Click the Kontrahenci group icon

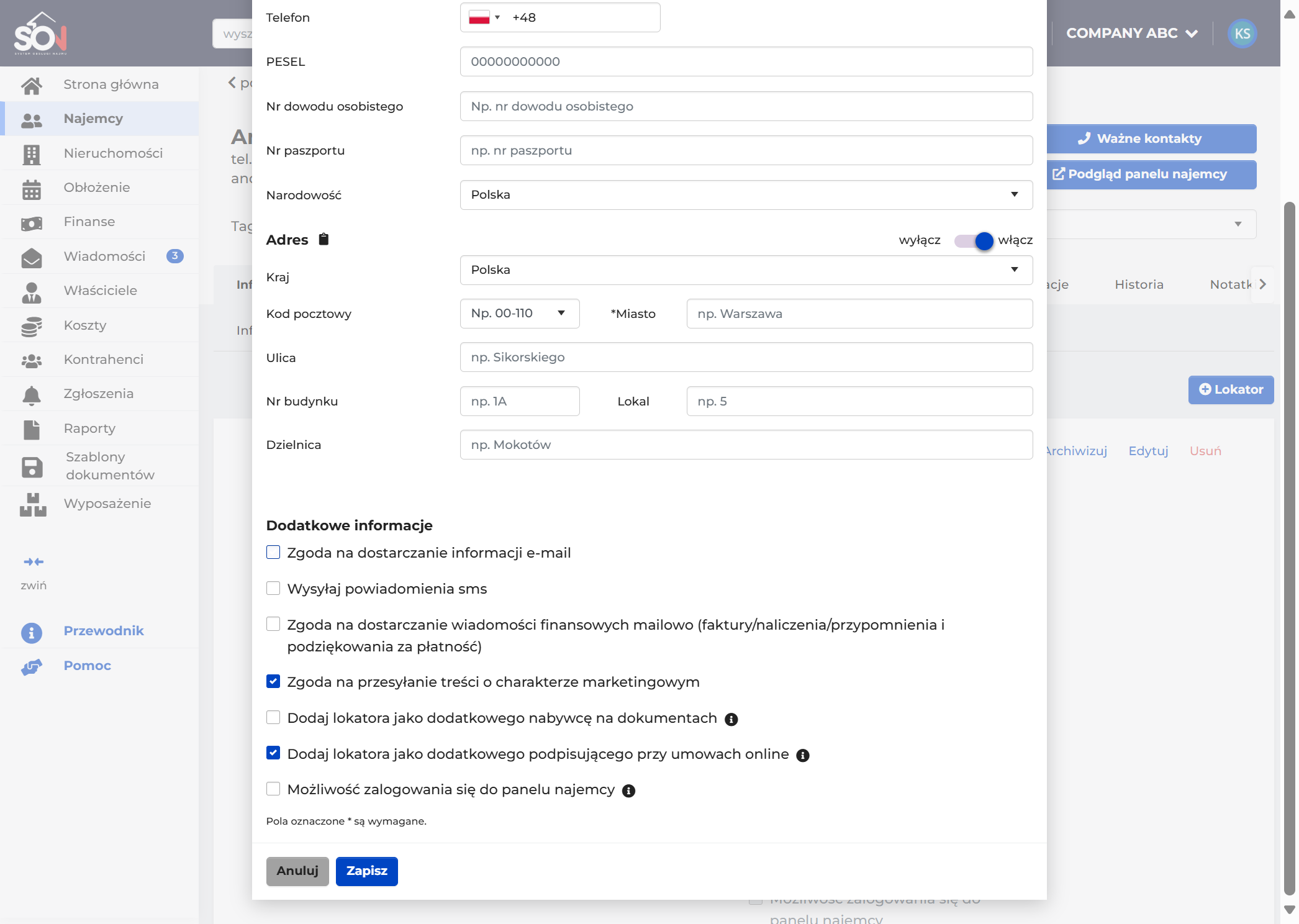tap(32, 360)
